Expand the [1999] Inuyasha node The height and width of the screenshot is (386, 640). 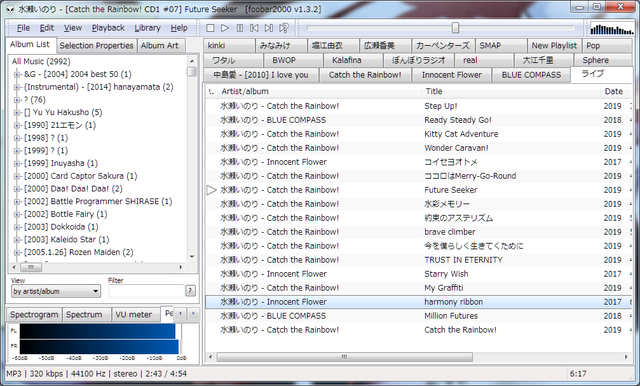[x=17, y=163]
